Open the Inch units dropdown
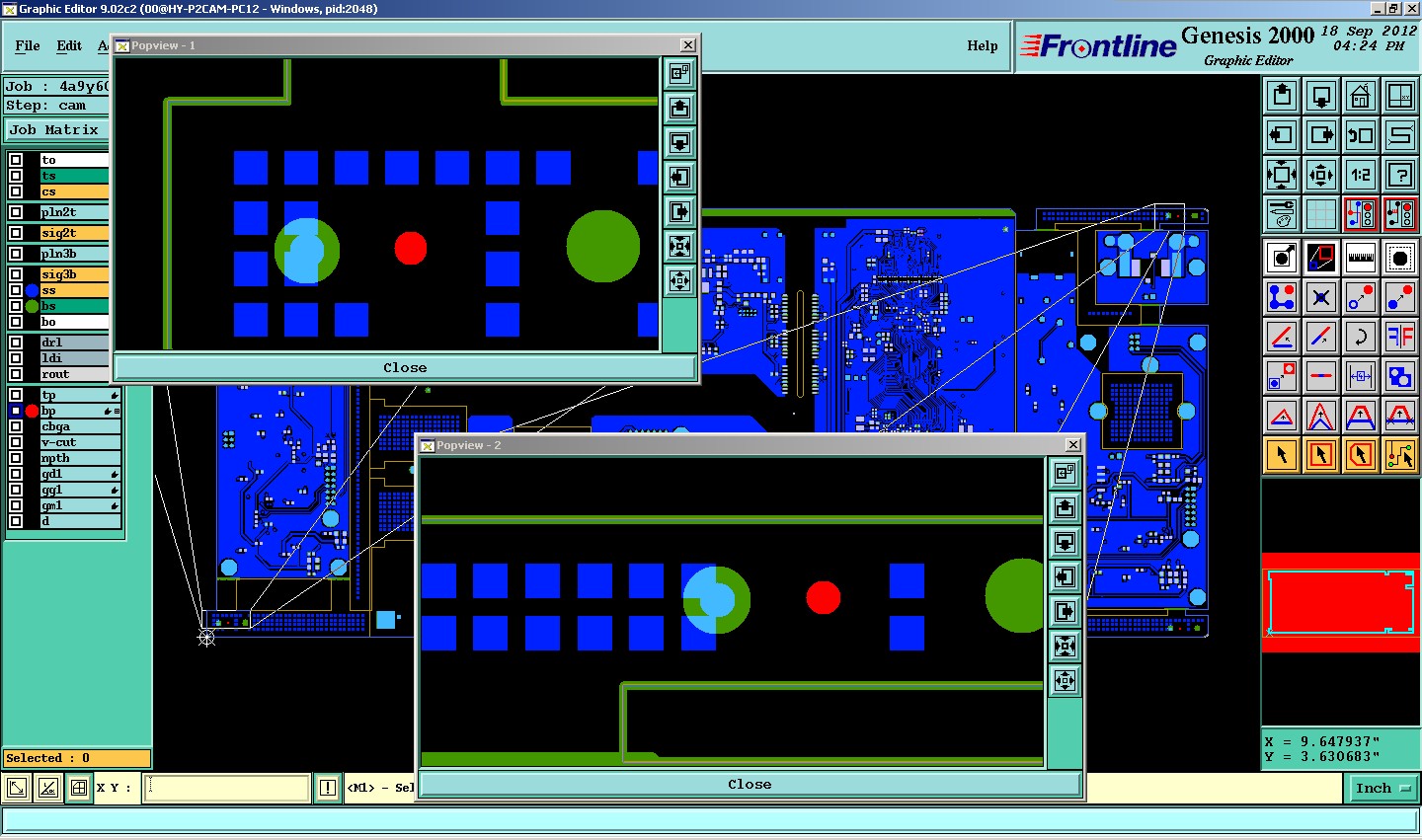 pyautogui.click(x=1382, y=788)
